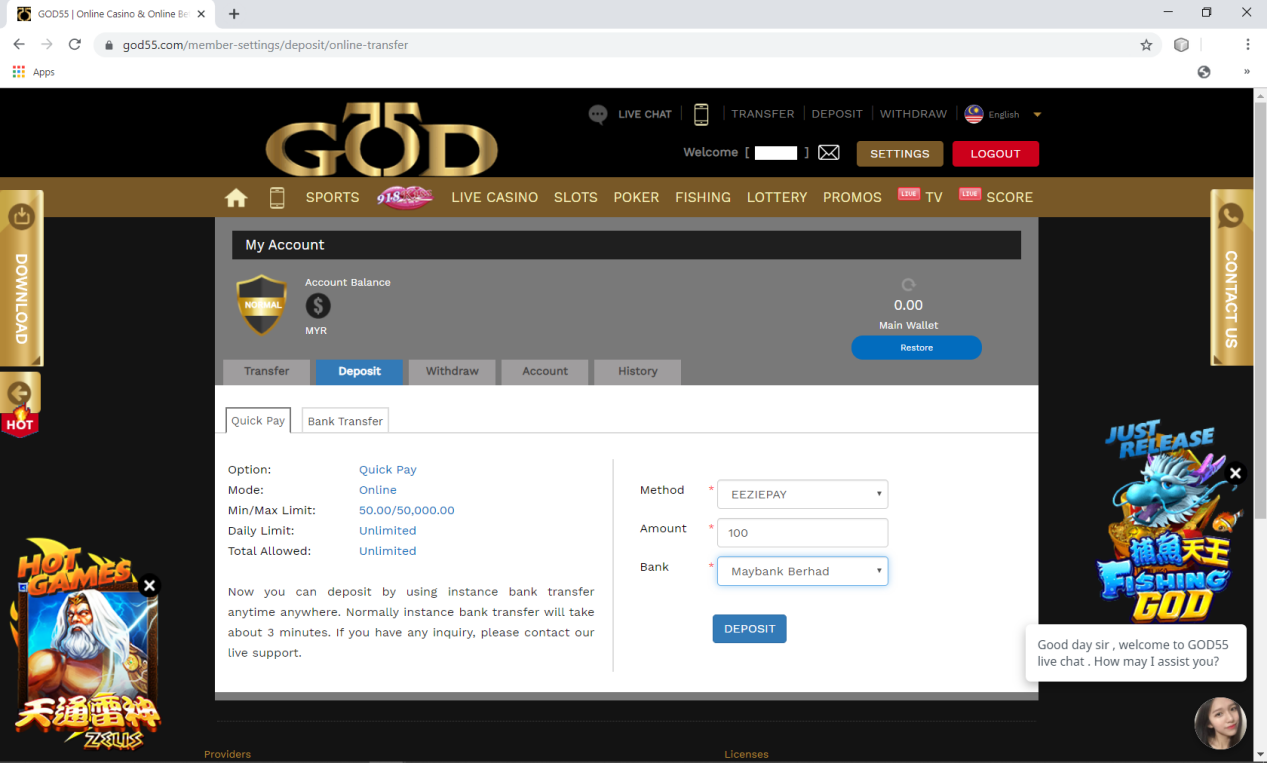The image size is (1267, 763).
Task: Click the HOT arrow side tab
Action: [20, 405]
